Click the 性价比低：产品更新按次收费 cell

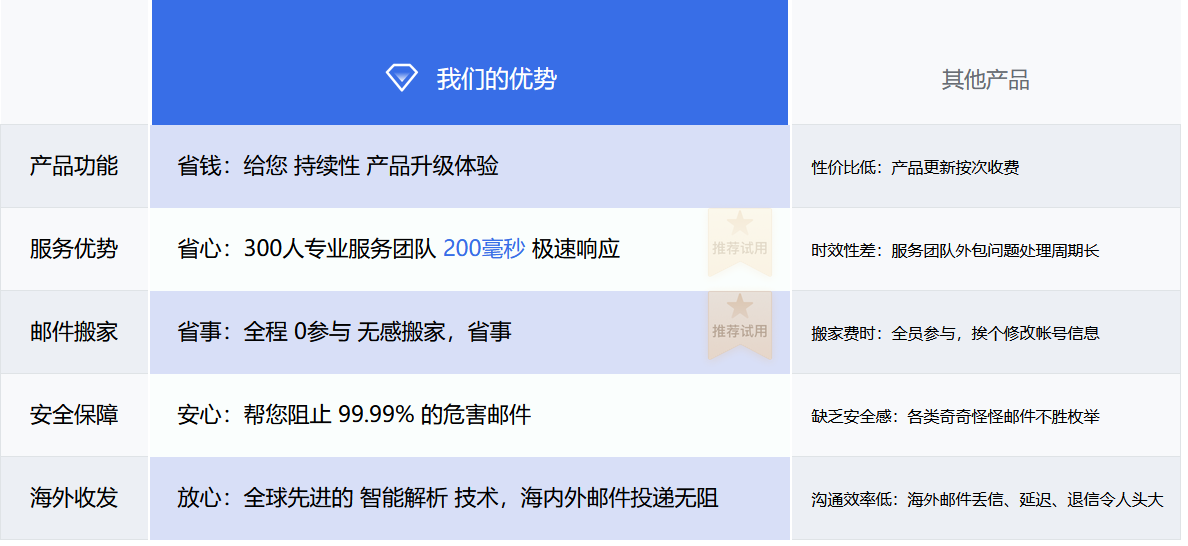[x=986, y=167]
